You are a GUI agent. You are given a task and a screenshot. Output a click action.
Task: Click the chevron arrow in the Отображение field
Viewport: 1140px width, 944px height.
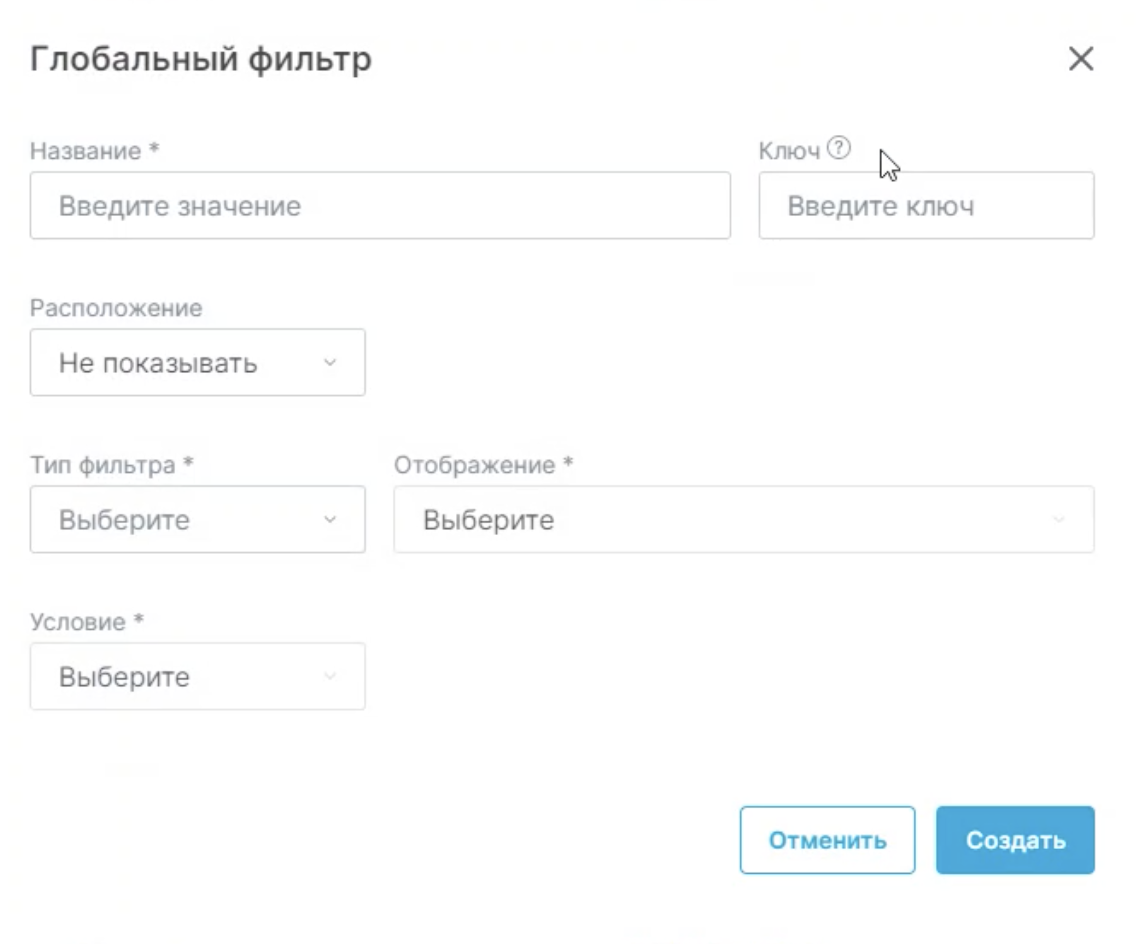tap(1059, 520)
